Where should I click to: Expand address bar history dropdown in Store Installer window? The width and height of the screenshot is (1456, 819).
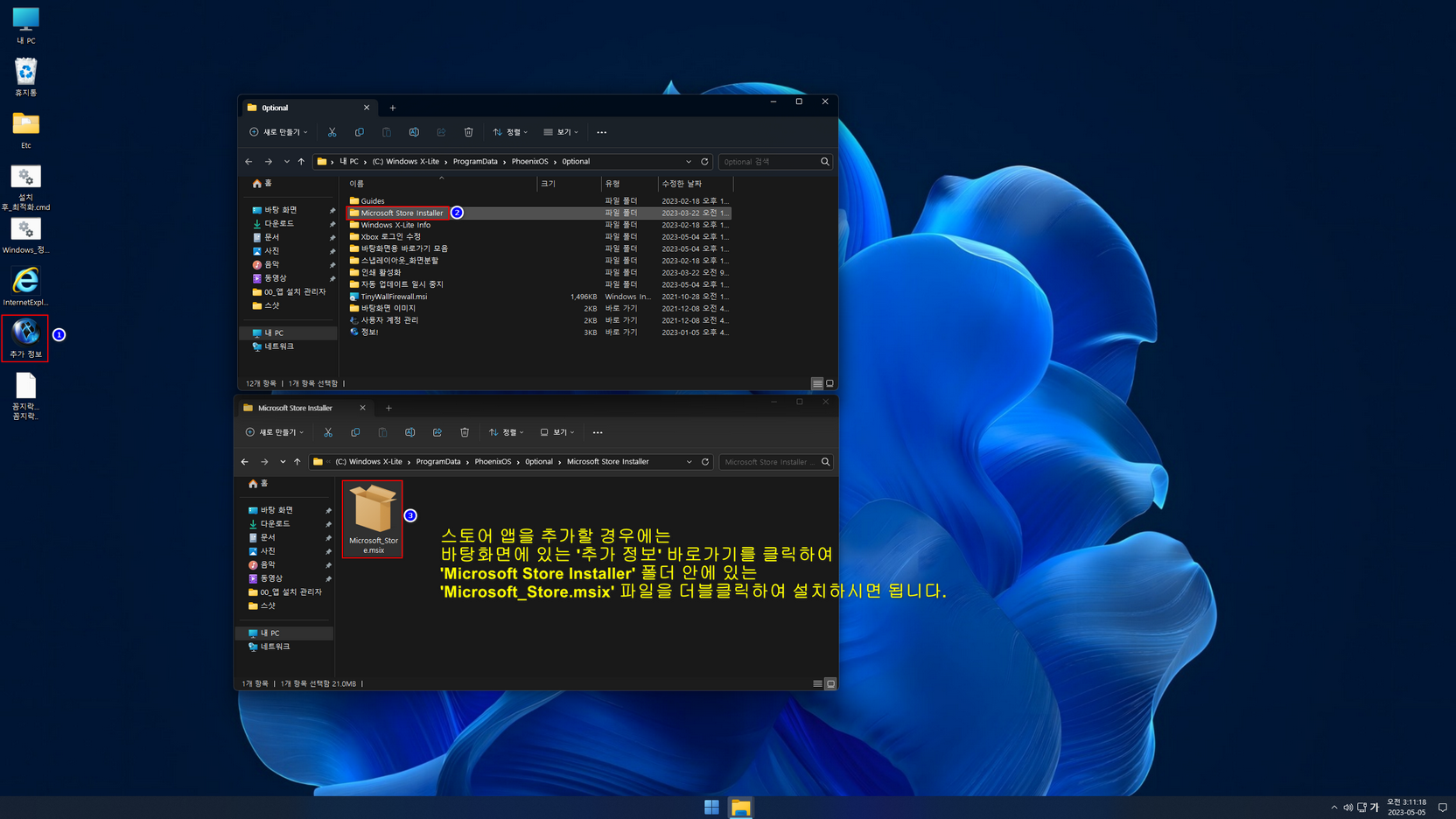coord(689,462)
